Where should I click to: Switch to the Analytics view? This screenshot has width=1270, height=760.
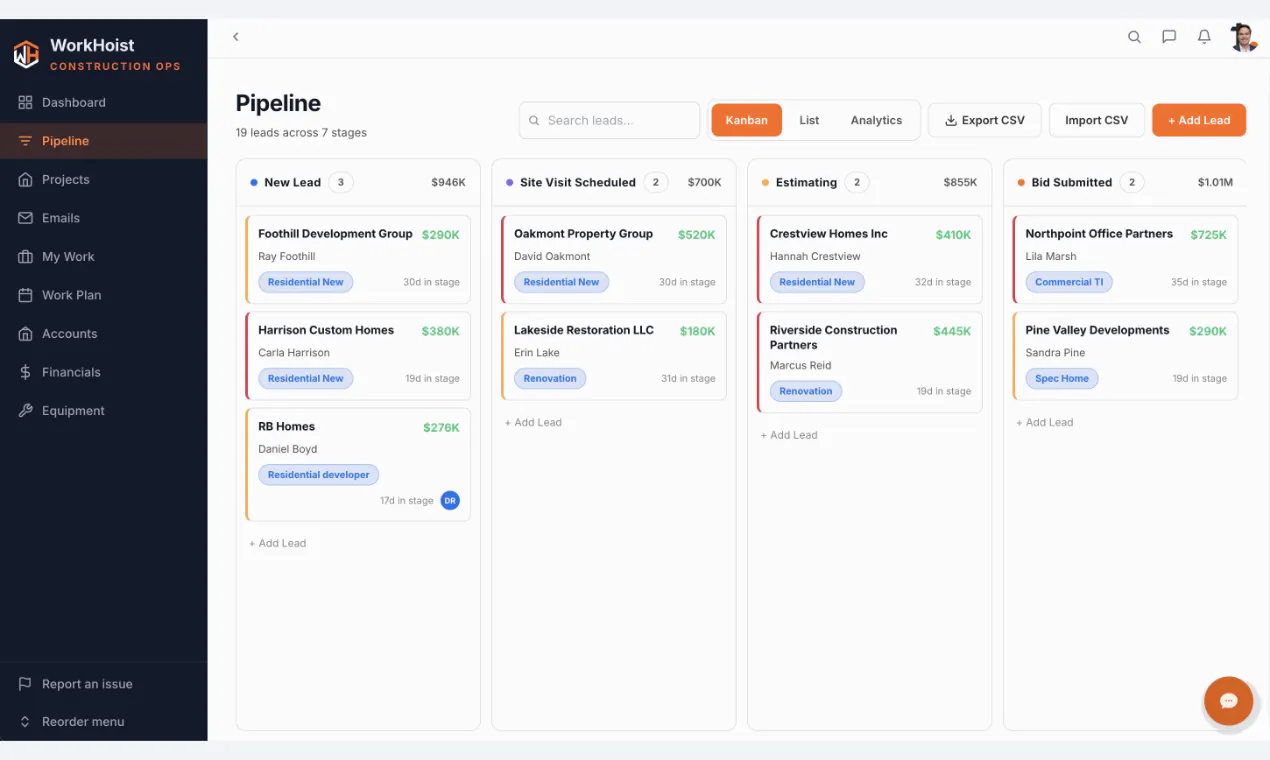click(876, 120)
